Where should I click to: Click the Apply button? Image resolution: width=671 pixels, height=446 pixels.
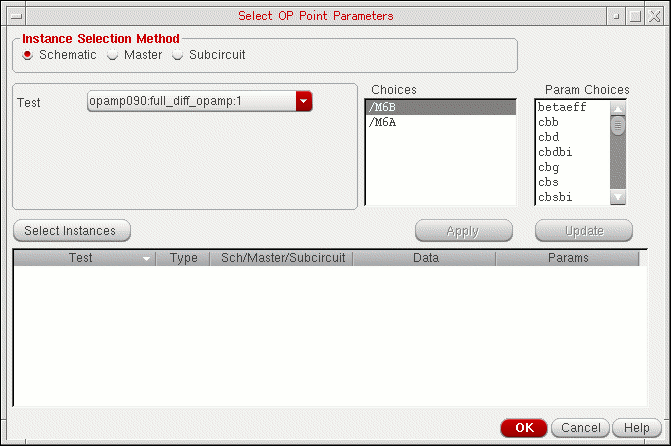[x=464, y=231]
